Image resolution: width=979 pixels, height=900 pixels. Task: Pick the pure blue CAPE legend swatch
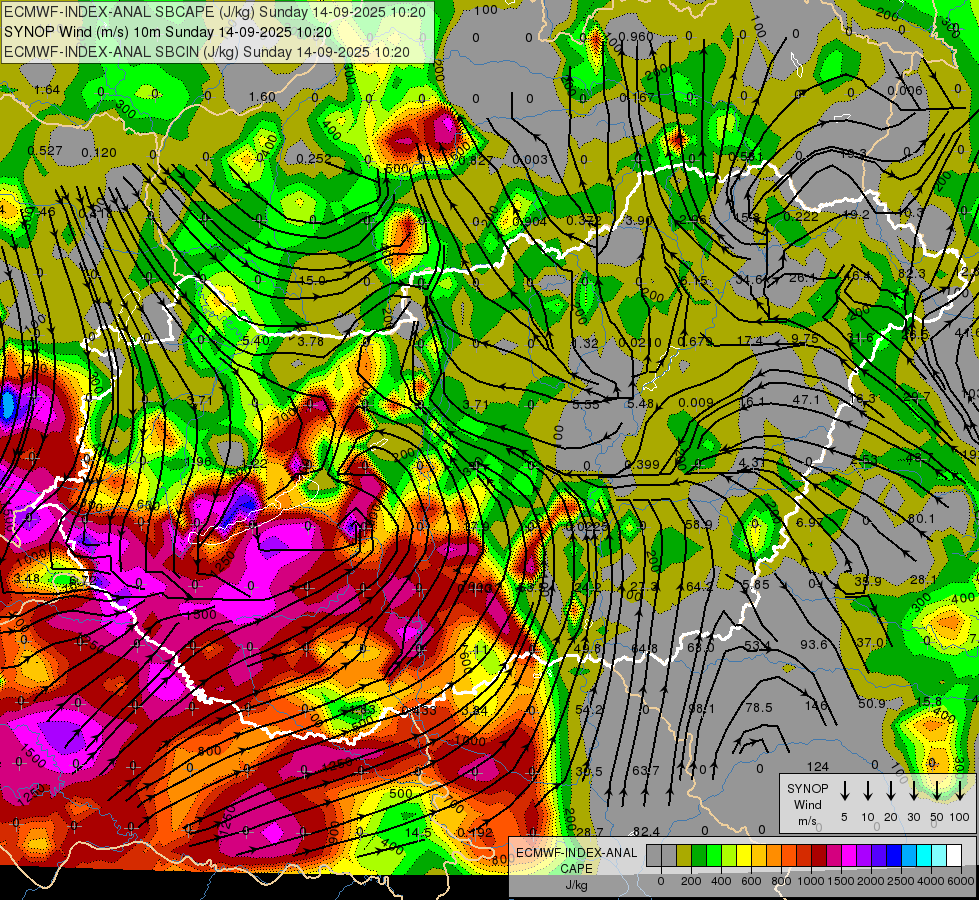point(894,855)
